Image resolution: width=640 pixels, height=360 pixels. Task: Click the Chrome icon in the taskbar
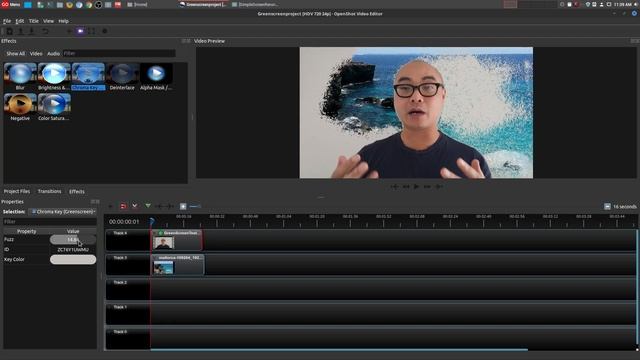(x=89, y=5)
